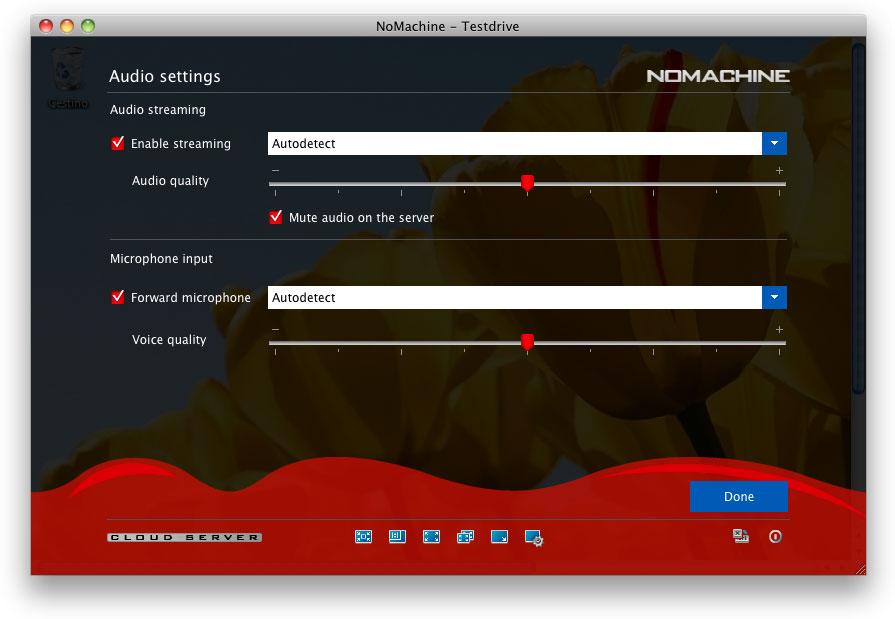Click the resize remote screen icon
This screenshot has width=895, height=619.
point(397,537)
